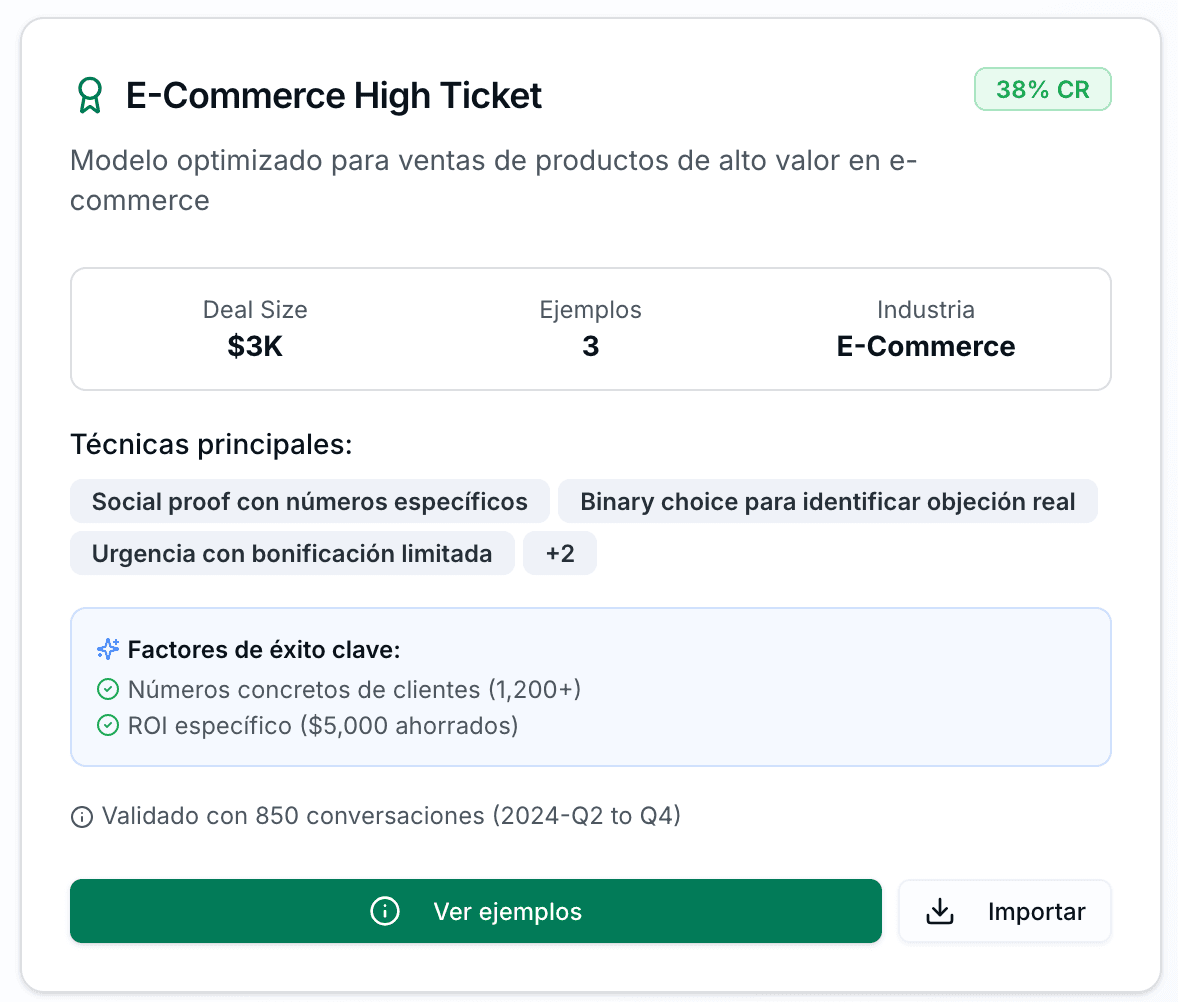
Task: Click the 38% CR badge
Action: 1042,89
